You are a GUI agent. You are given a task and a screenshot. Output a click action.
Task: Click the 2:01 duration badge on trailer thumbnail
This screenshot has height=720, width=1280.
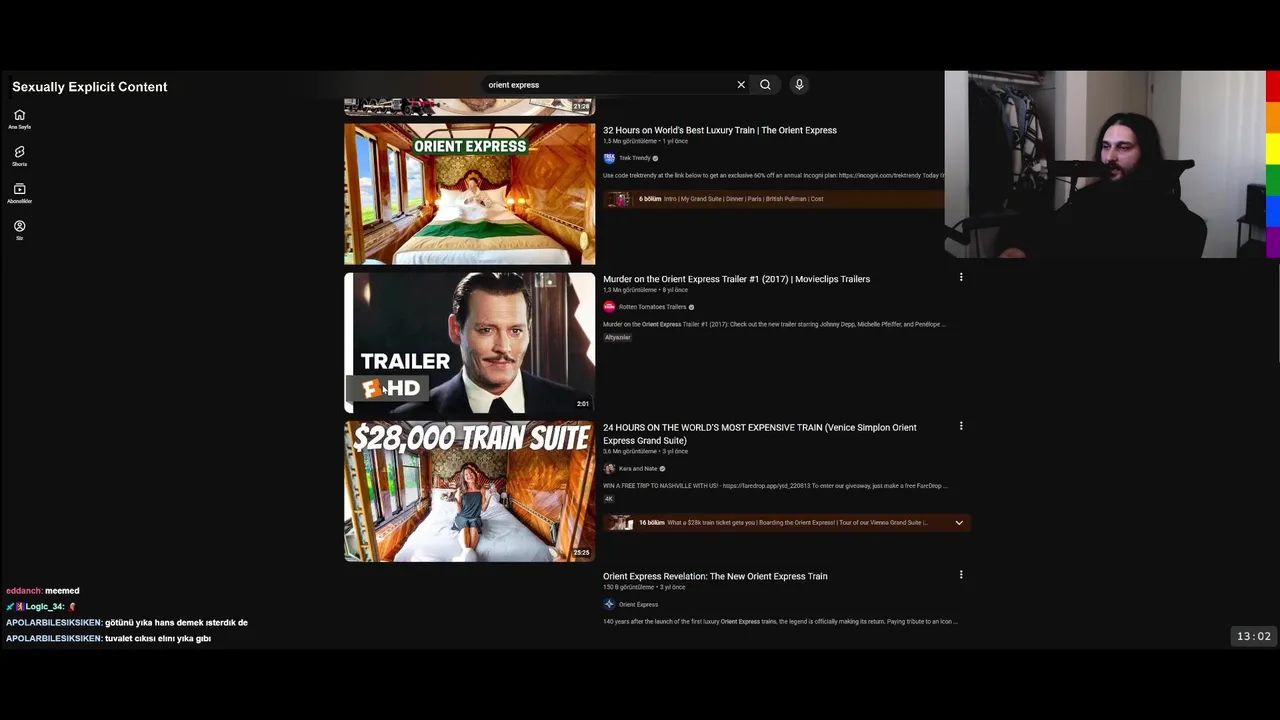pos(583,404)
